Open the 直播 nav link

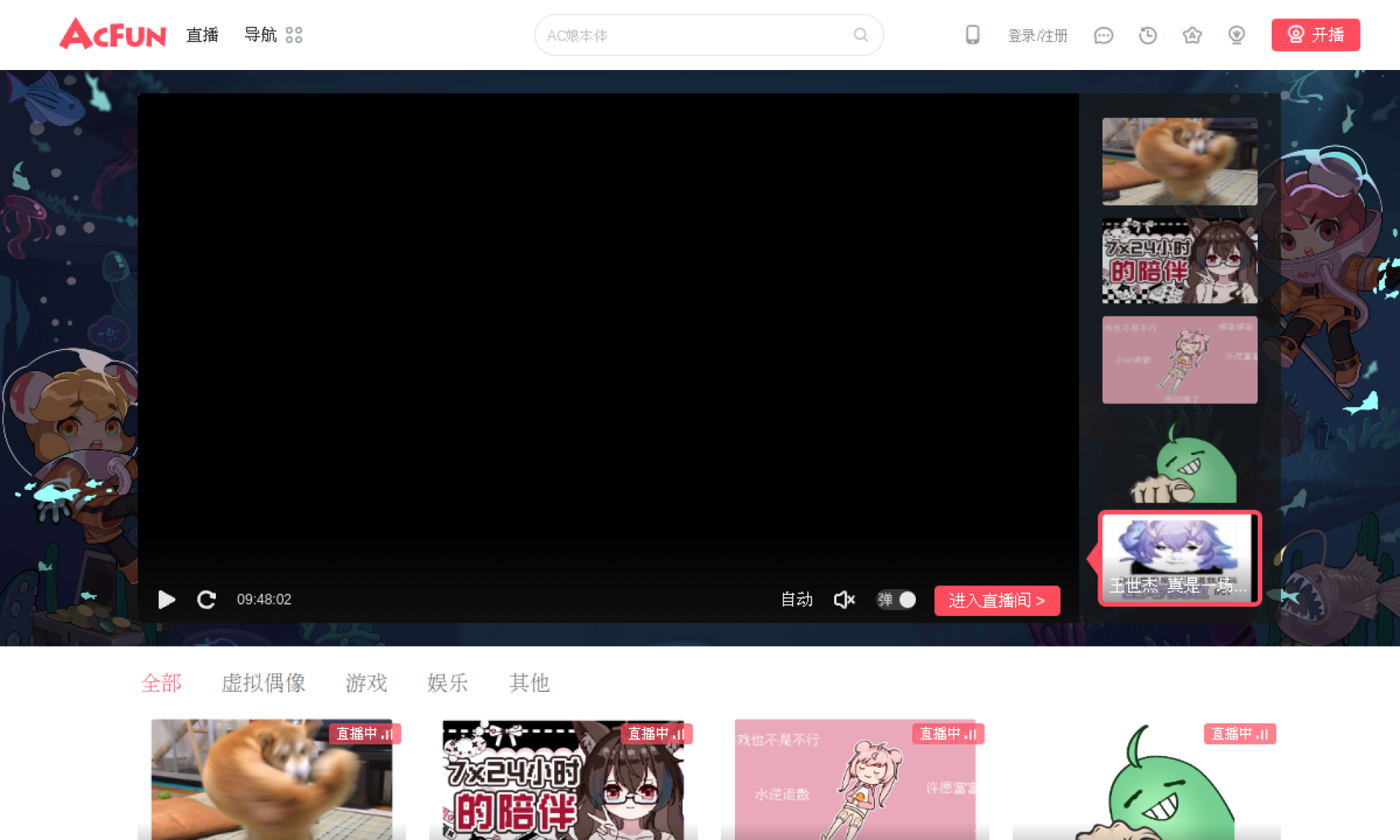pyautogui.click(x=202, y=35)
